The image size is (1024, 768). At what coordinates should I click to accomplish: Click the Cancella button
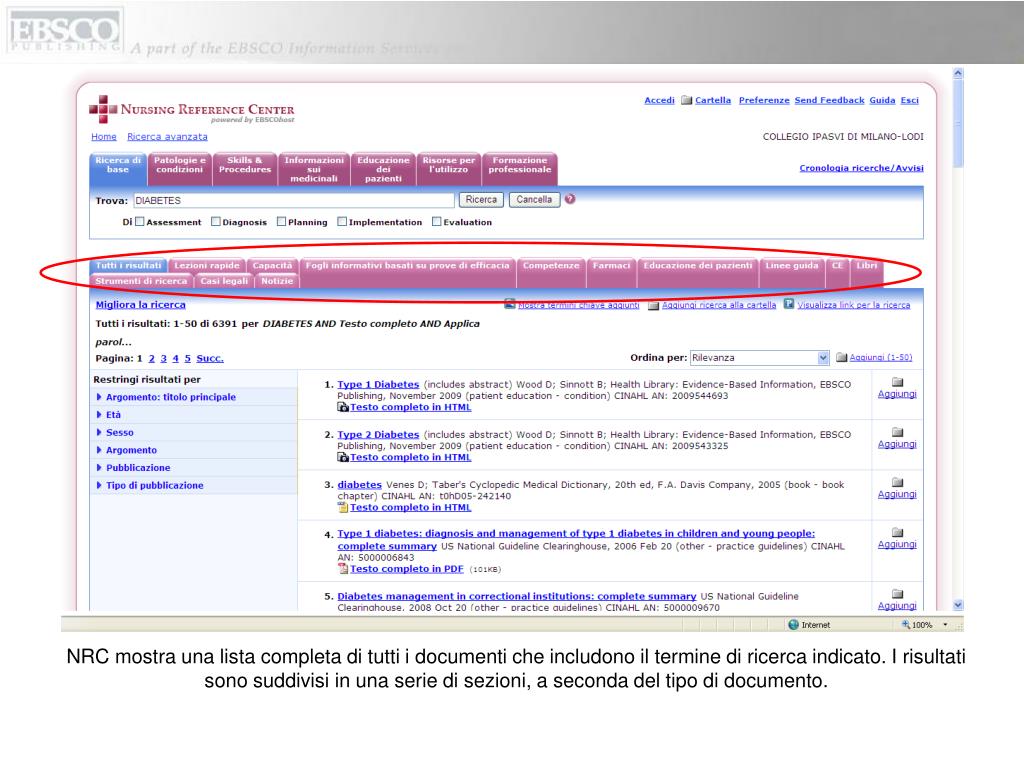(534, 200)
